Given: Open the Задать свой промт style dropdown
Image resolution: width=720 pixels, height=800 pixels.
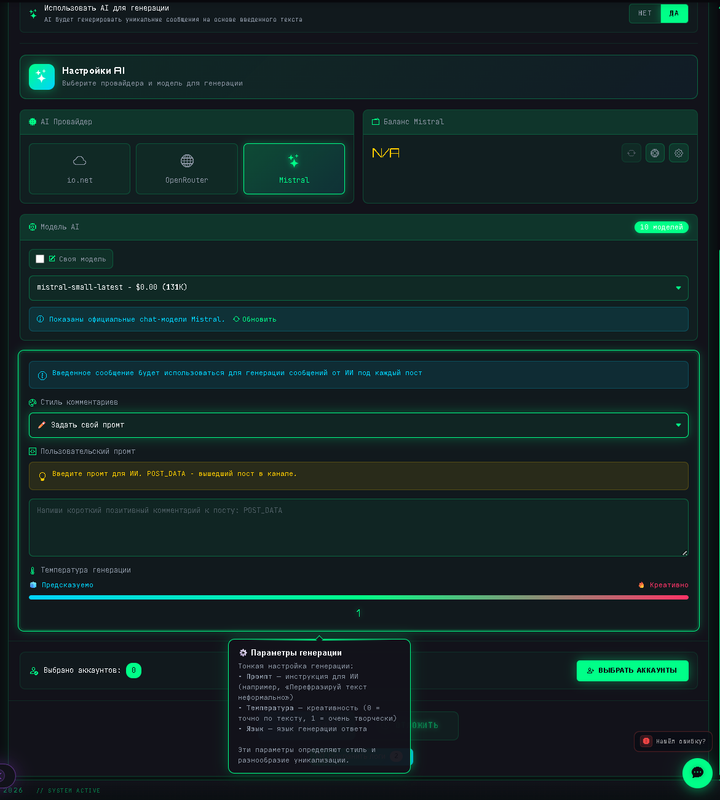Looking at the screenshot, I should tap(359, 425).
